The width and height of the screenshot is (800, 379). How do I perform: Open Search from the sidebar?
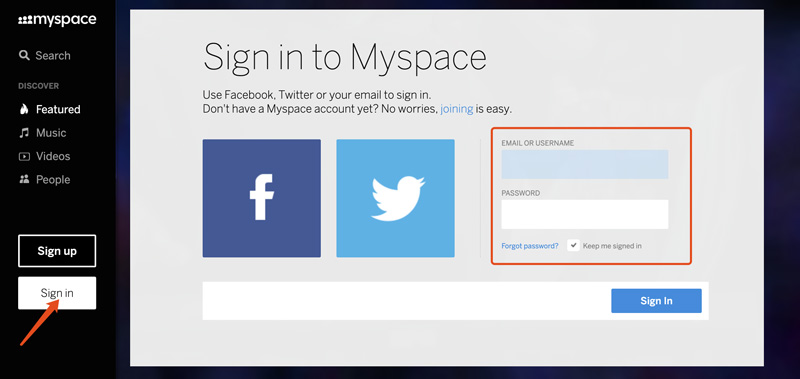pyautogui.click(x=53, y=56)
